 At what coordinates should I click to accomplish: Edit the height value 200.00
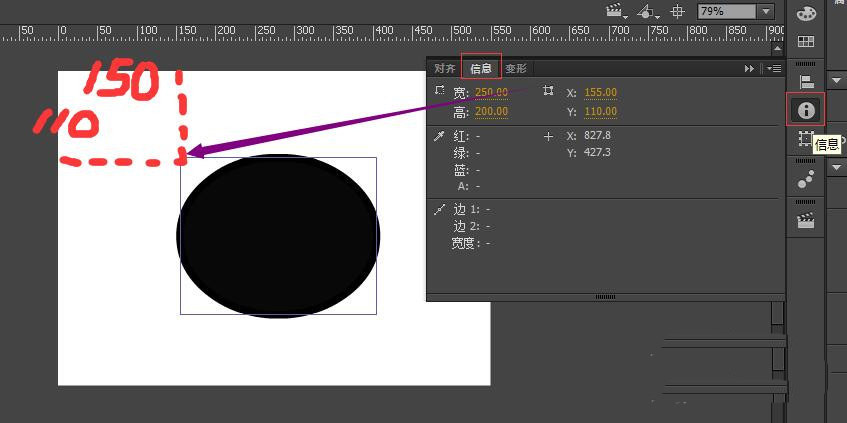click(x=491, y=112)
